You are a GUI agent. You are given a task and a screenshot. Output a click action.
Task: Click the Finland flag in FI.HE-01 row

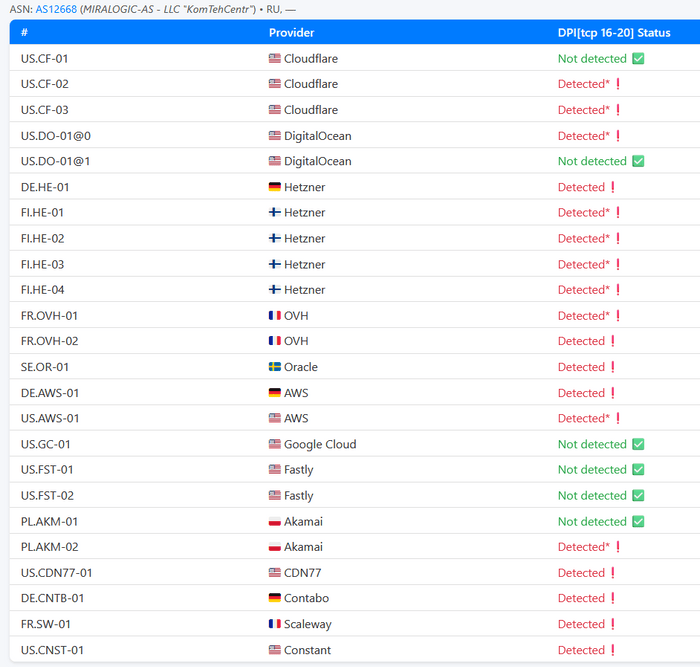coord(275,213)
